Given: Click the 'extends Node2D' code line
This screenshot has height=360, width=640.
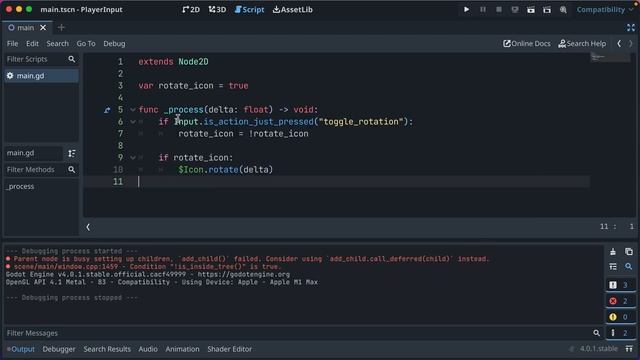Looking at the screenshot, I should 173,62.
